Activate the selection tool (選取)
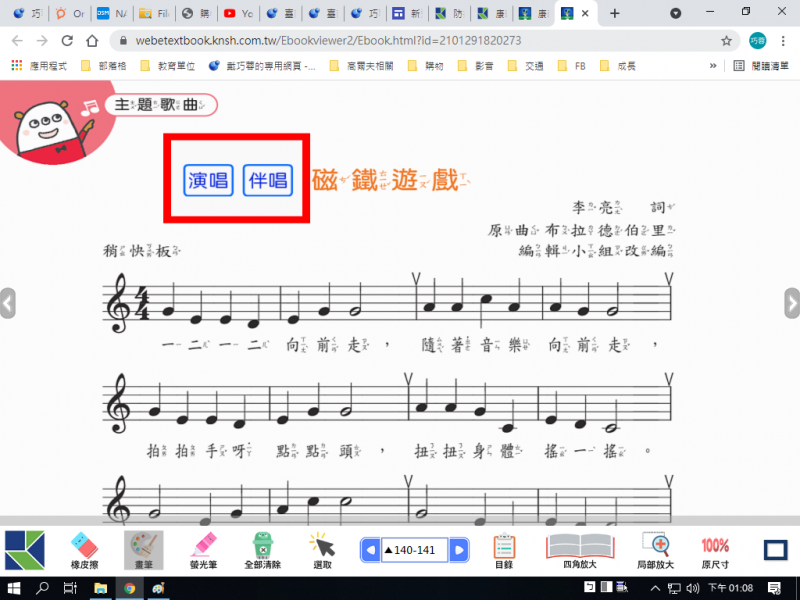 pos(321,549)
